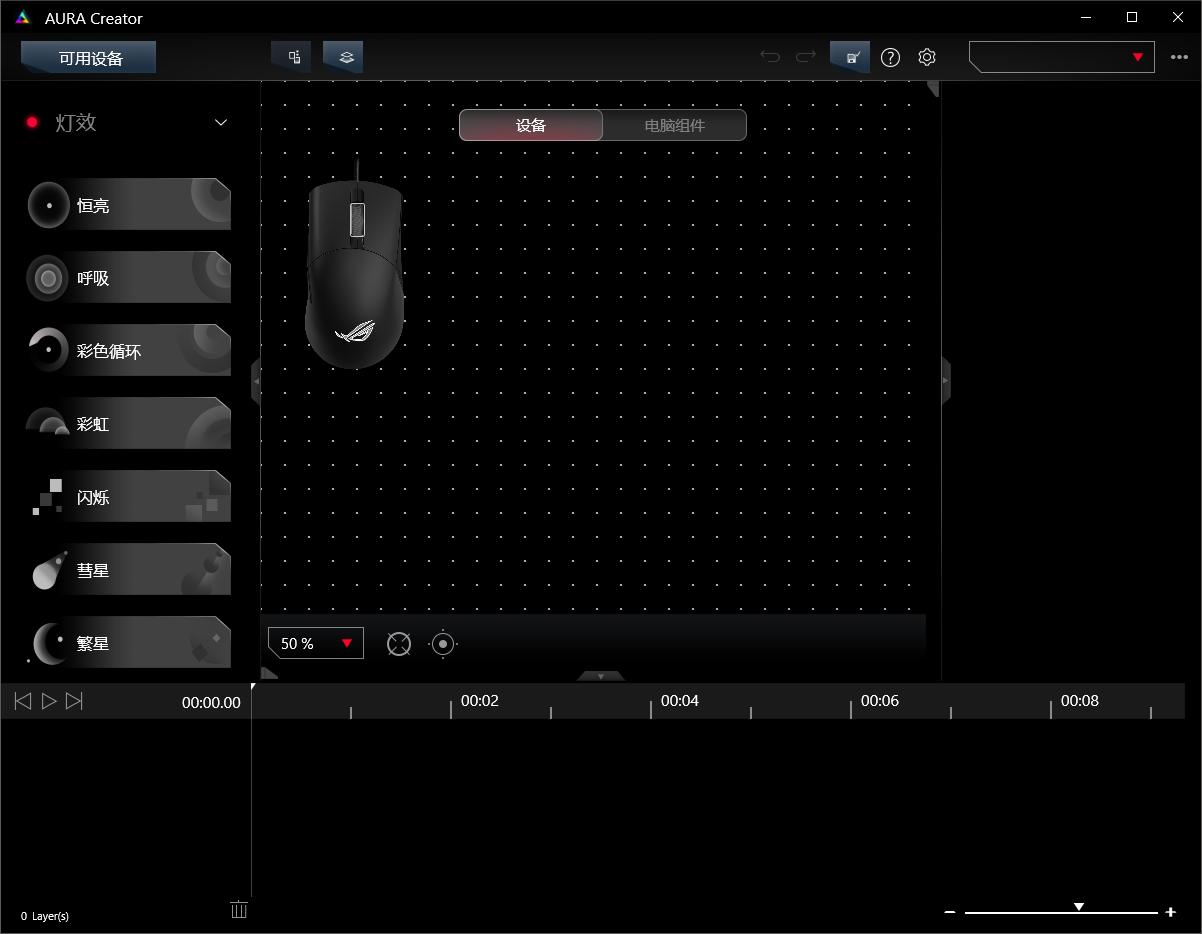1202x934 pixels.
Task: Click the red 灯效 indicator dot
Action: [x=32, y=122]
